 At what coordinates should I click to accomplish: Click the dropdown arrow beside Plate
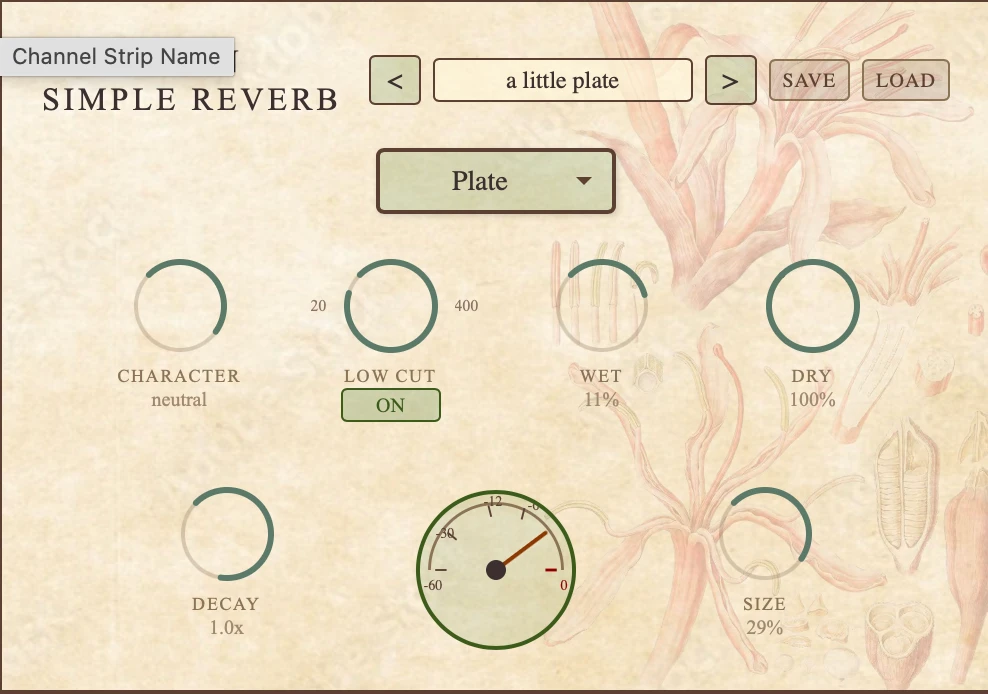click(x=584, y=181)
